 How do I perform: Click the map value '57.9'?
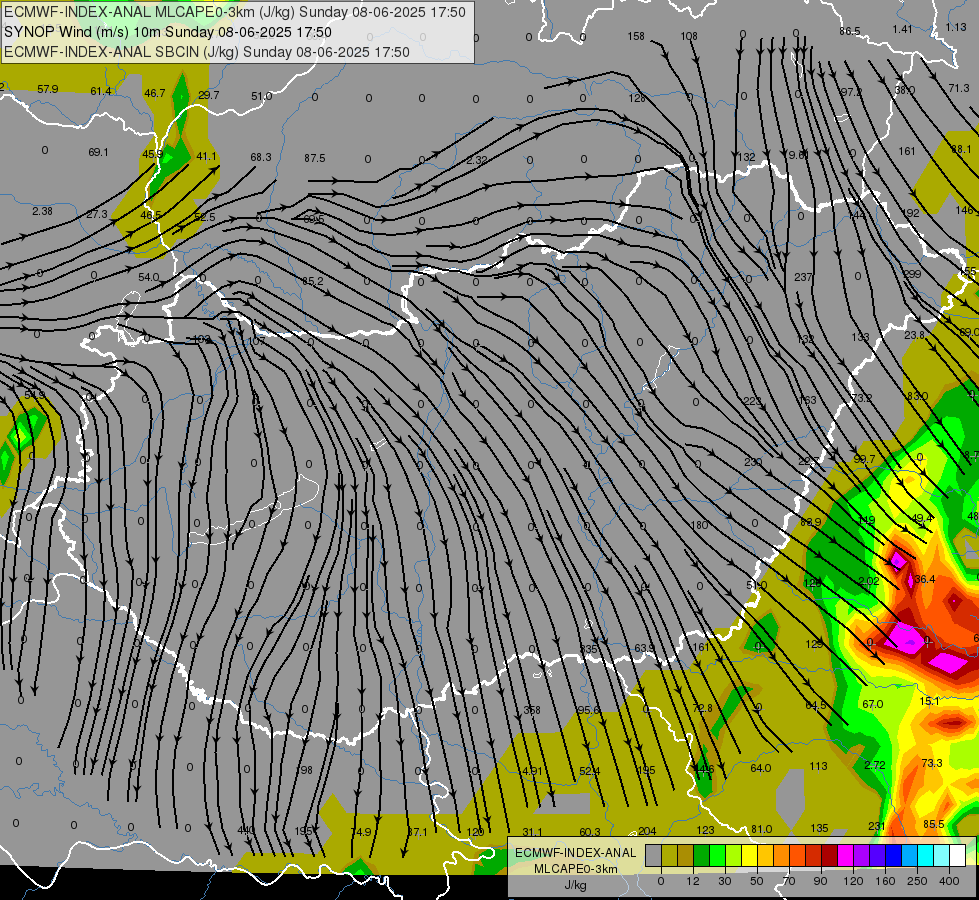(47, 89)
